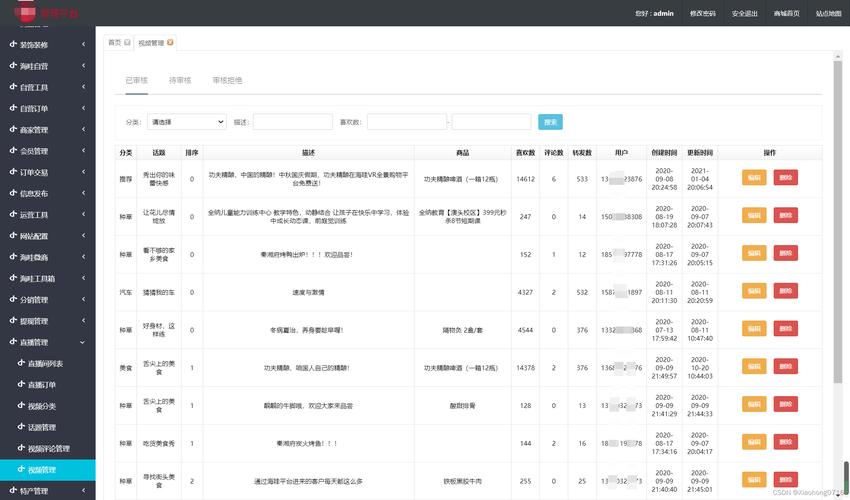Expand the 海哇微商 menu chevron
850x500 pixels.
(x=83, y=257)
